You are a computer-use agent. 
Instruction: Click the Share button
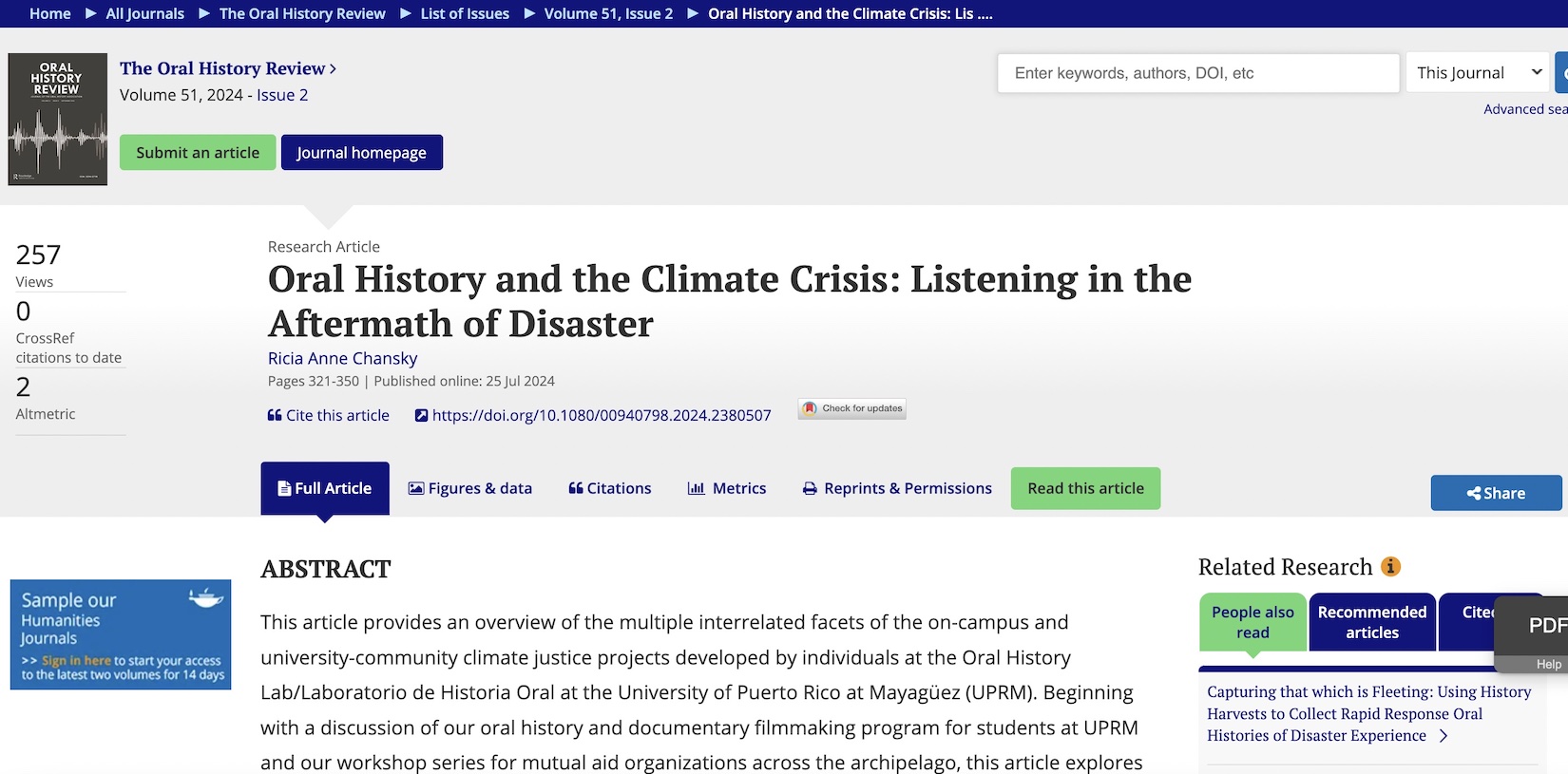1496,493
